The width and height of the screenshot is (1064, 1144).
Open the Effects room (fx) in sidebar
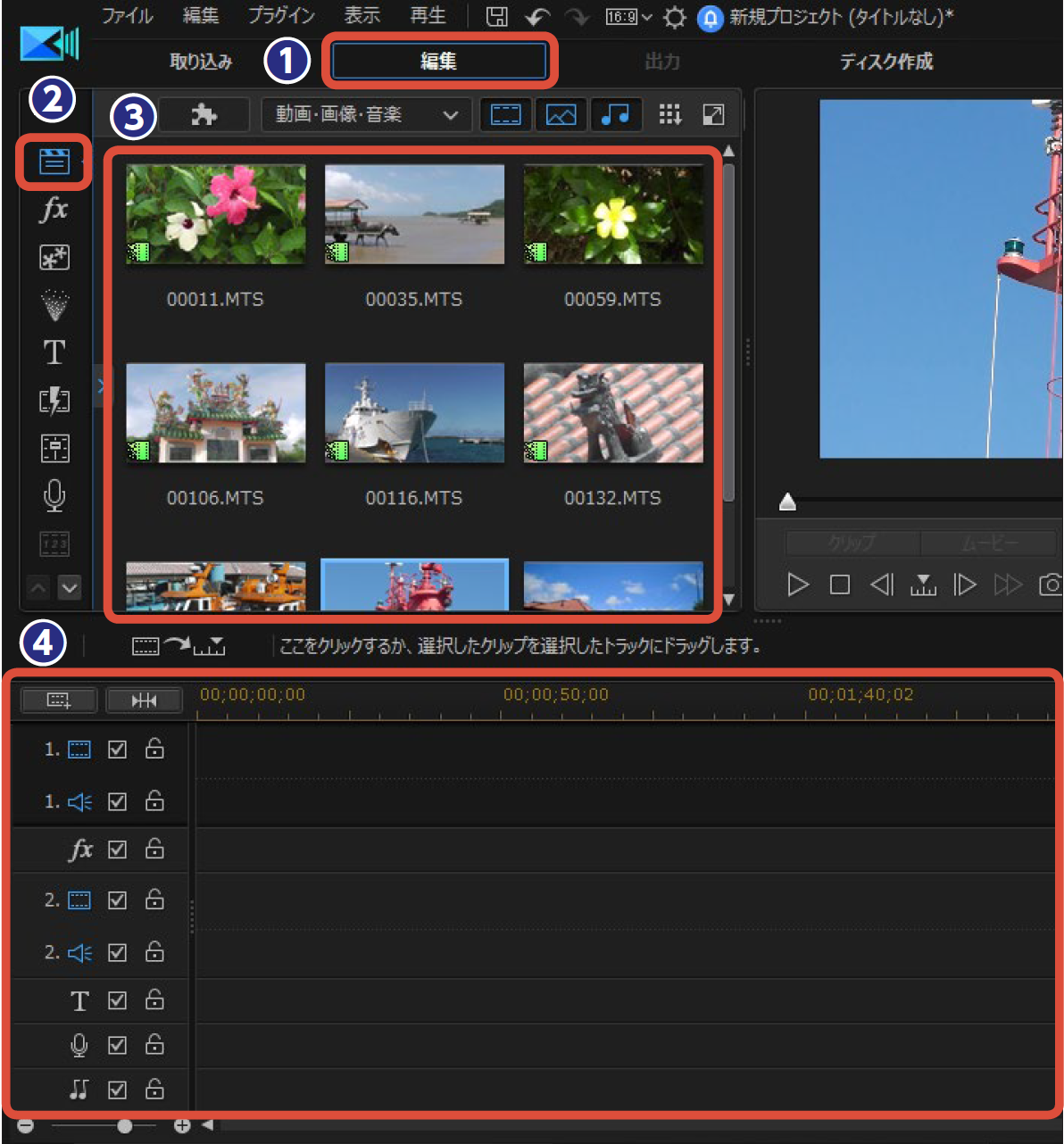pos(54,211)
